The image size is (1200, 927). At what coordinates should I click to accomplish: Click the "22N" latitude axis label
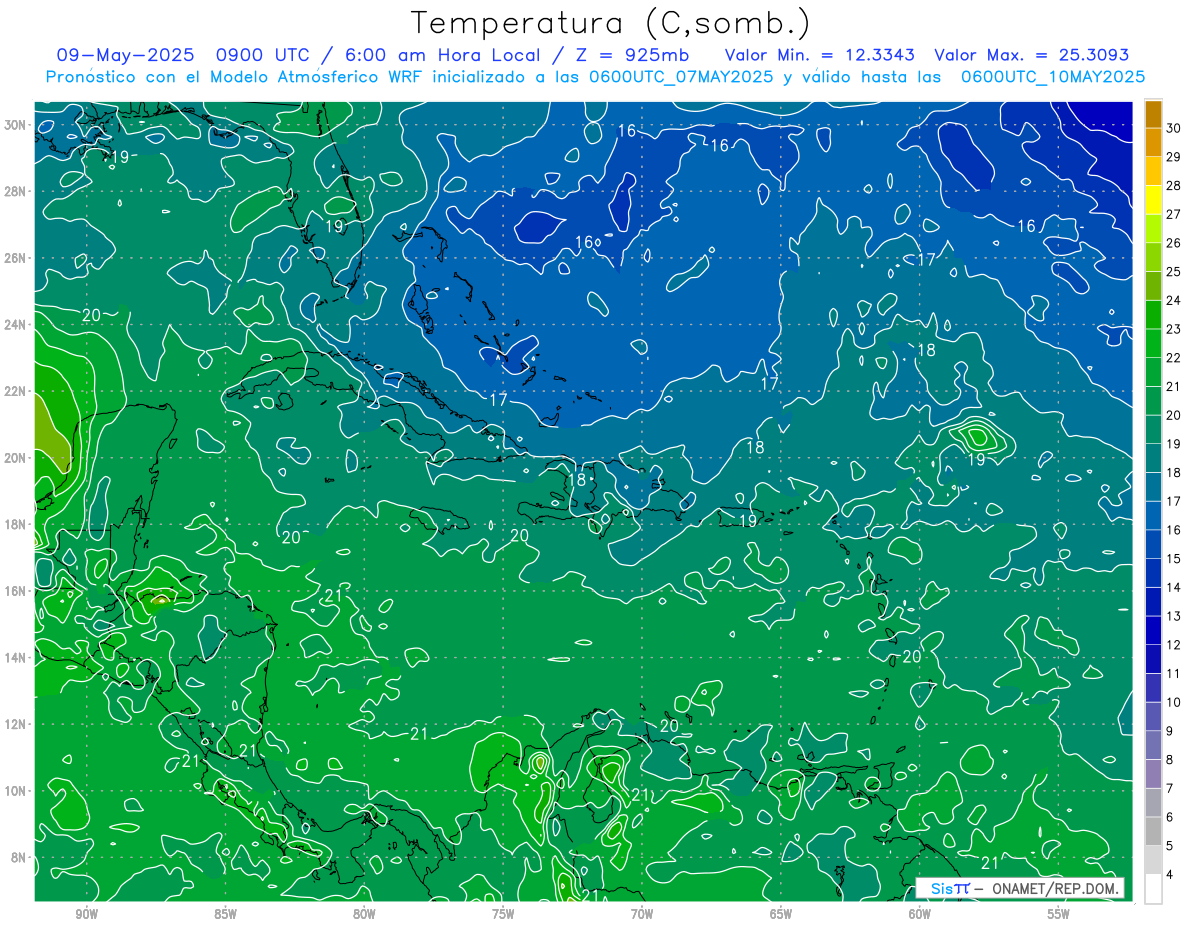pos(17,391)
